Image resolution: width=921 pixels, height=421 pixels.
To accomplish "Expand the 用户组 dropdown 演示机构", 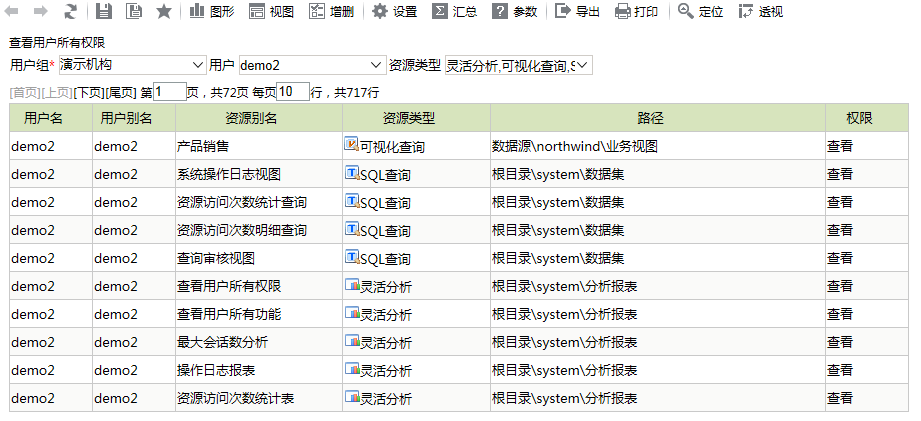I will 132,65.
